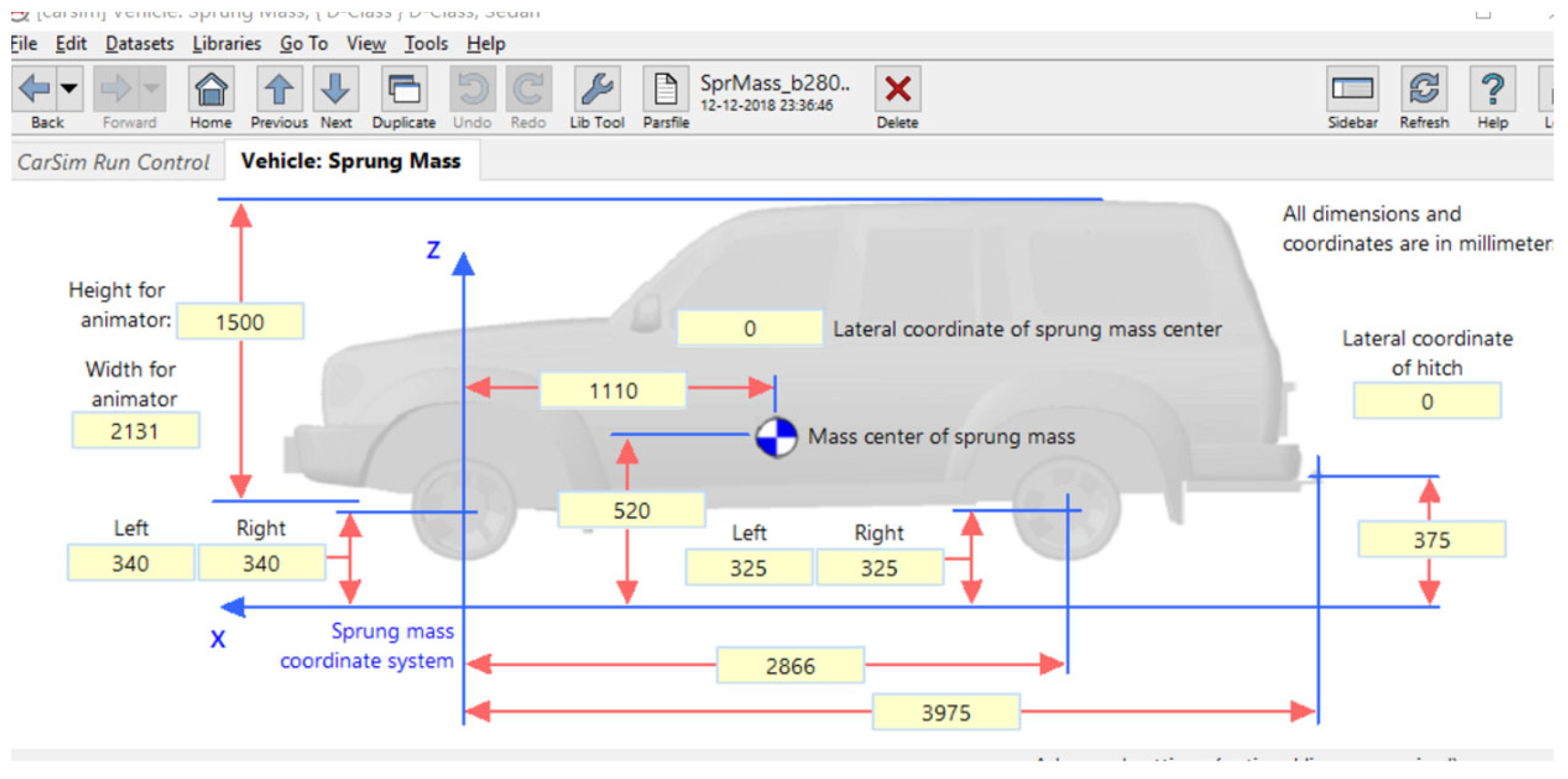This screenshot has height=779, width=1568.
Task: Click the wheelbase 2866 field
Action: click(x=789, y=666)
